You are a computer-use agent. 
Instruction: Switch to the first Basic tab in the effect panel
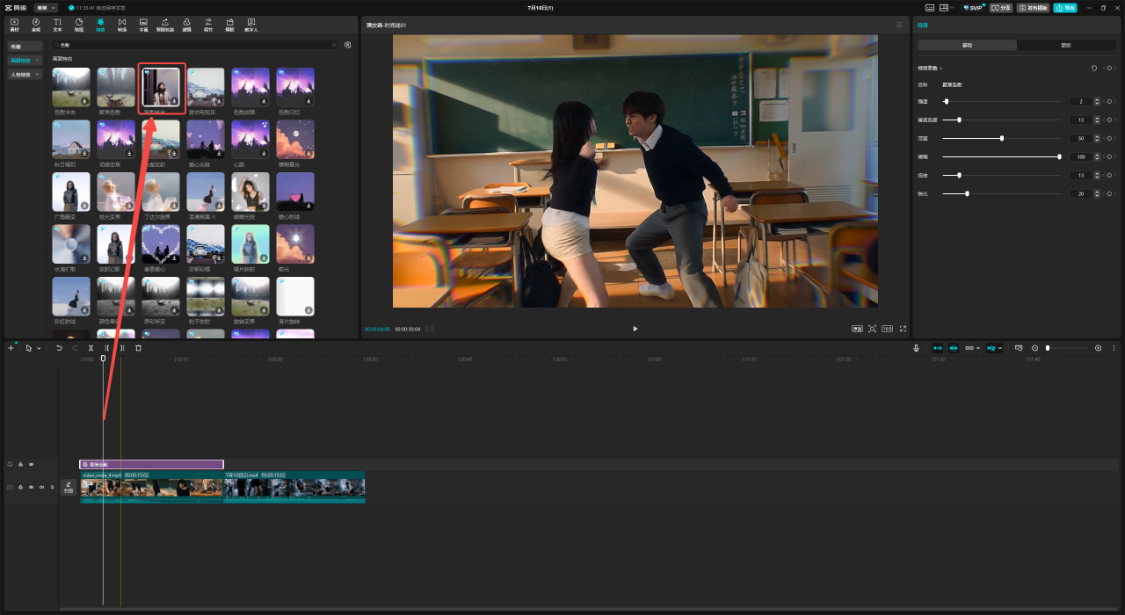click(x=967, y=45)
